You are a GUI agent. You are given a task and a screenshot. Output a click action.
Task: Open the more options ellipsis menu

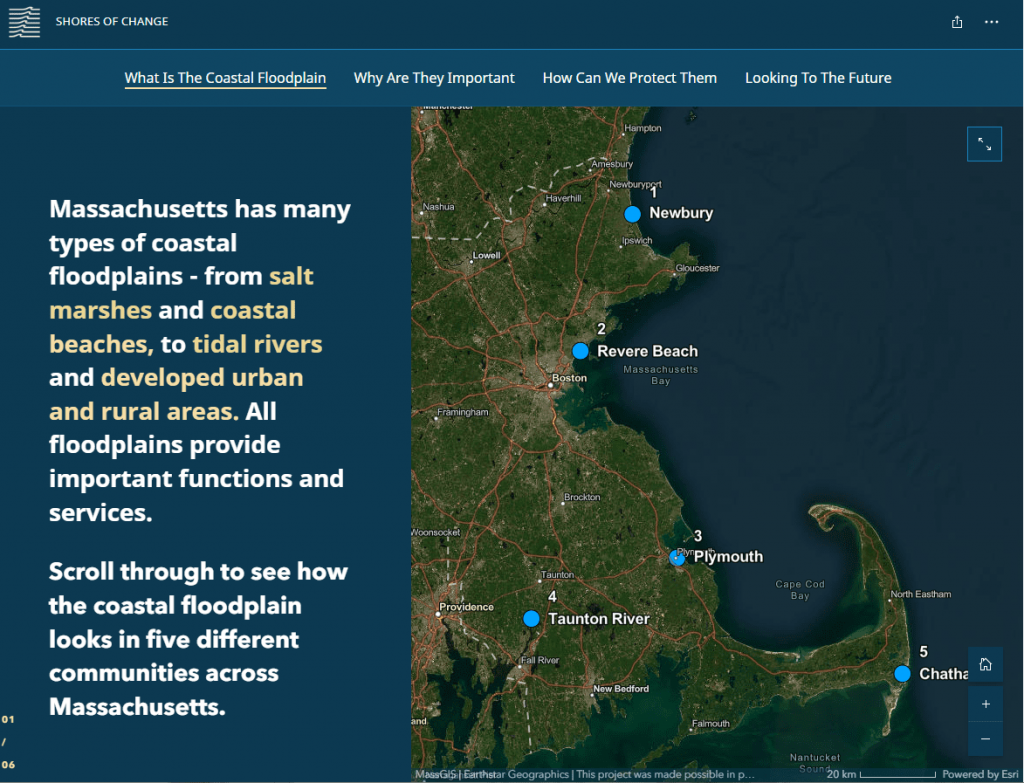991,22
